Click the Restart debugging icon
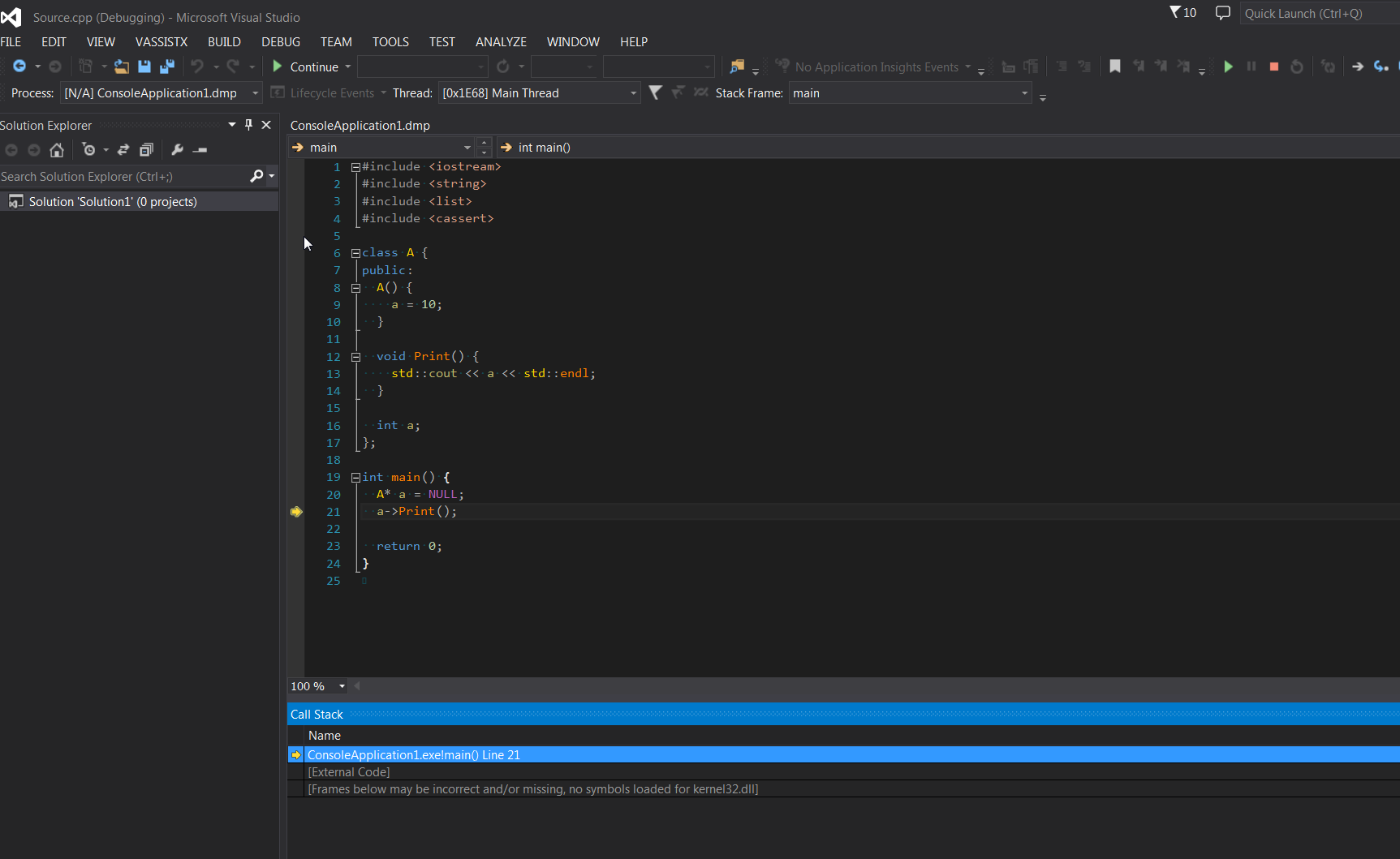This screenshot has width=1400, height=859. click(x=1297, y=67)
